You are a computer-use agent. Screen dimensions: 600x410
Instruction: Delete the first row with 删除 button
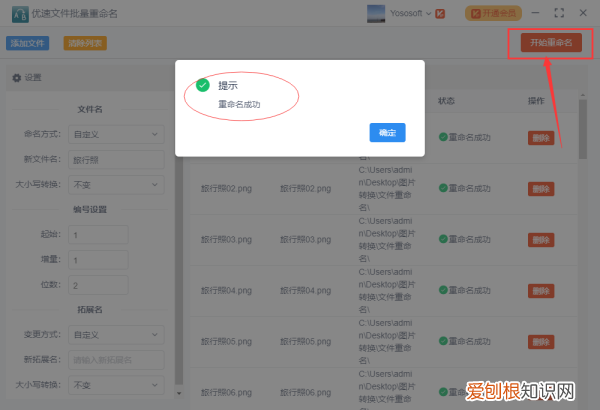(541, 138)
